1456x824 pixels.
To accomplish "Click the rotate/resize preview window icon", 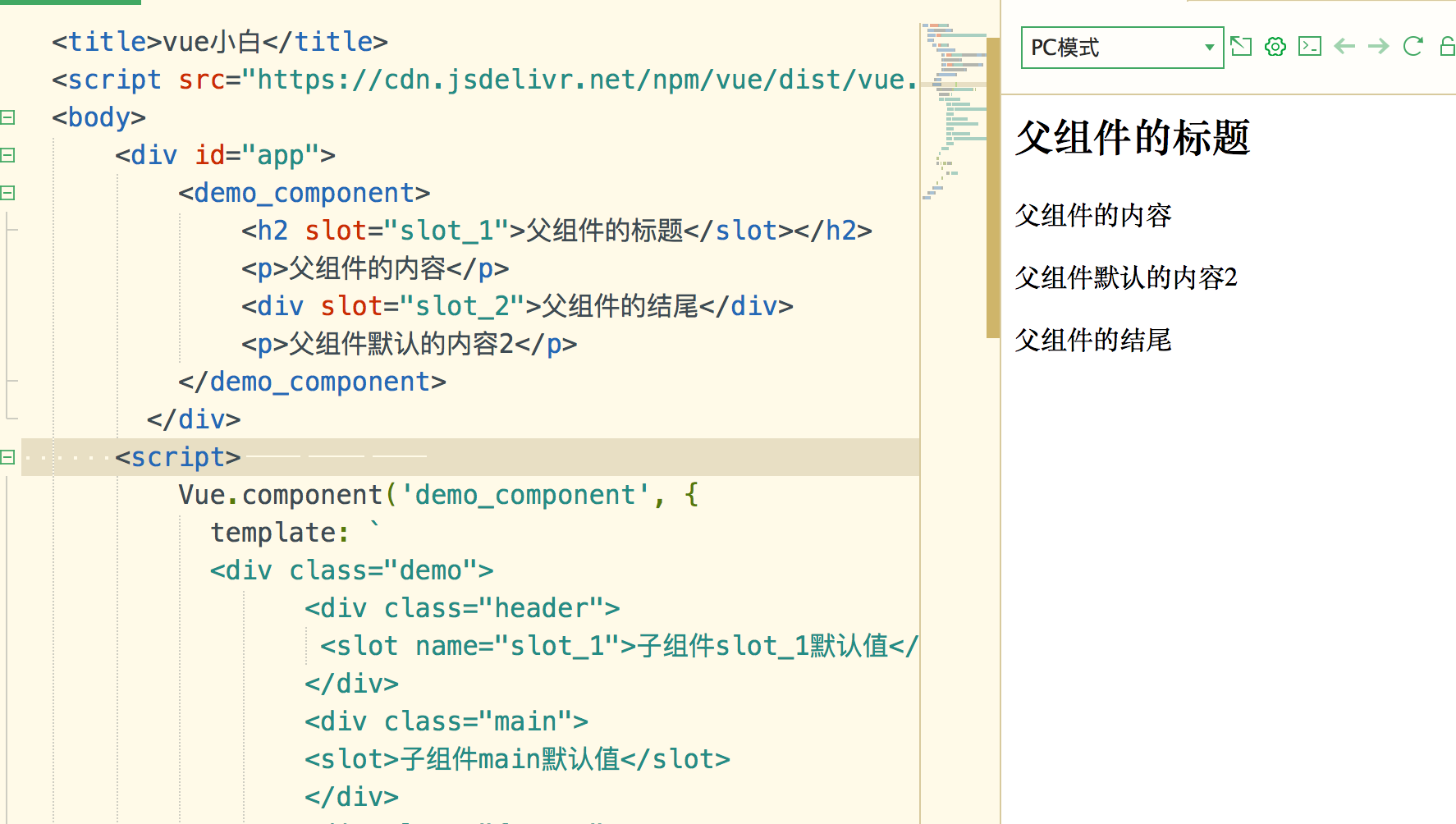I will pos(1241,47).
